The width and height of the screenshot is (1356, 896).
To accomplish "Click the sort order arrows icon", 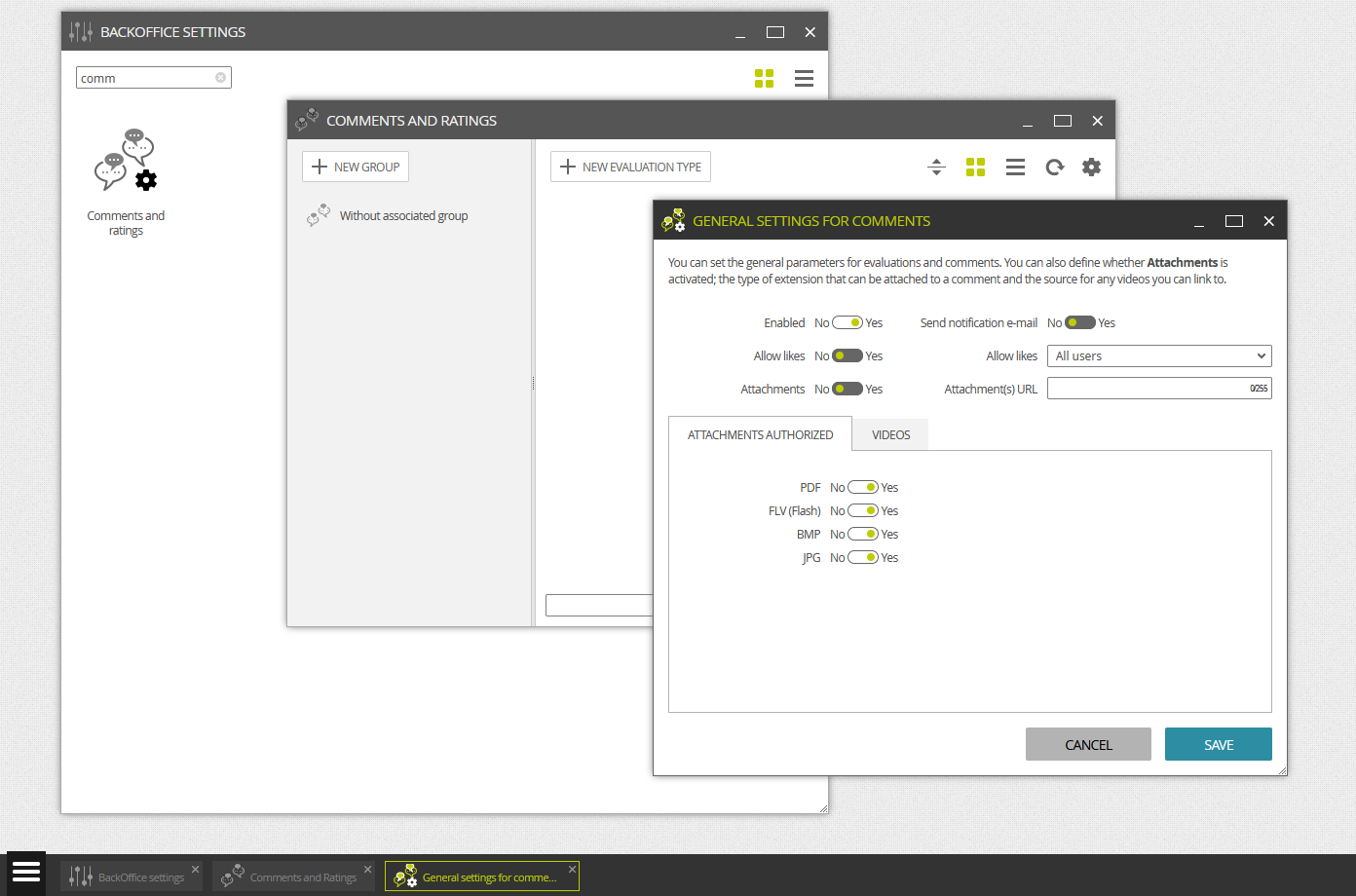I will (x=936, y=167).
